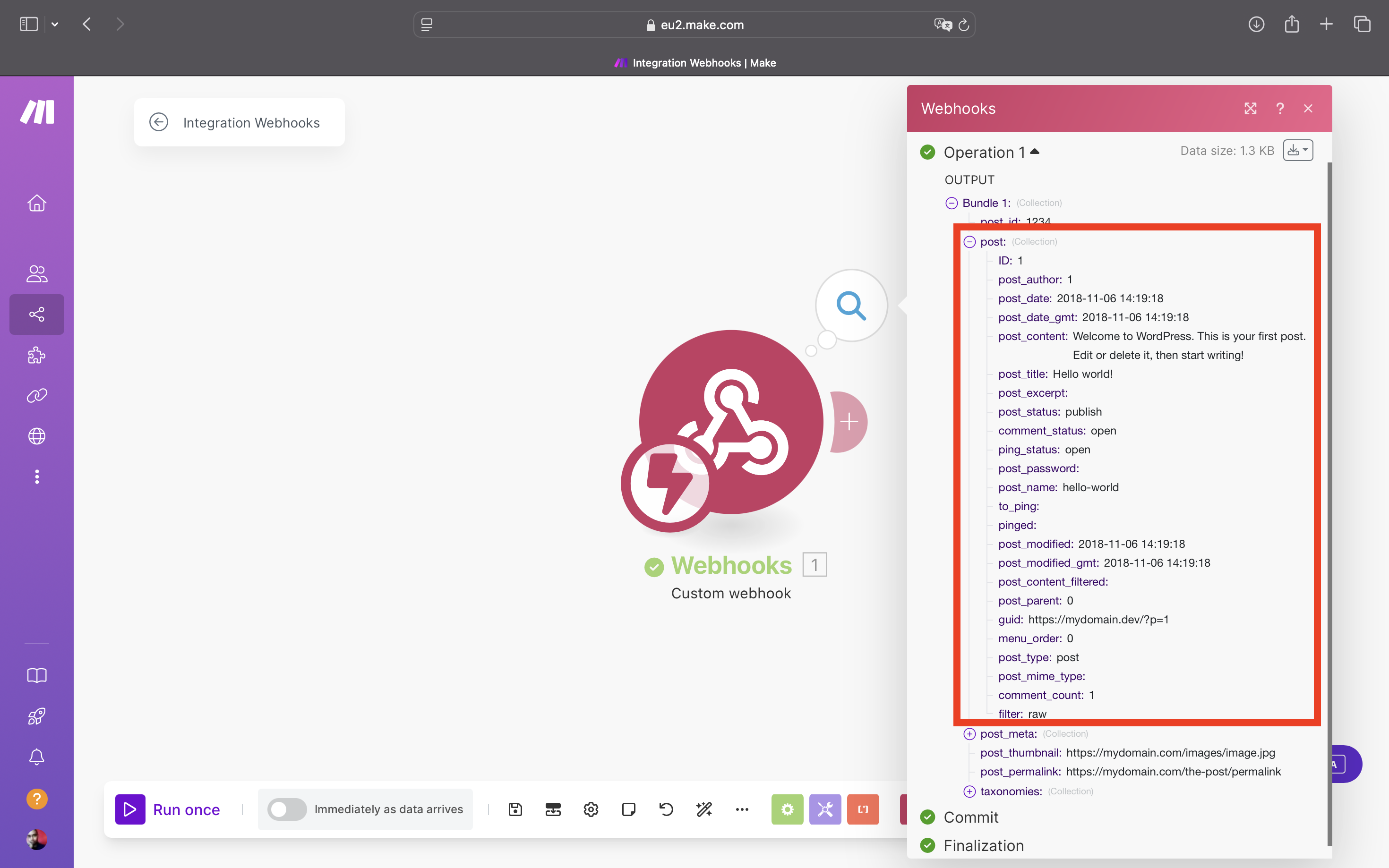1389x868 pixels.
Task: Toggle scheduling switch Immediately as data arrives
Action: click(x=286, y=809)
